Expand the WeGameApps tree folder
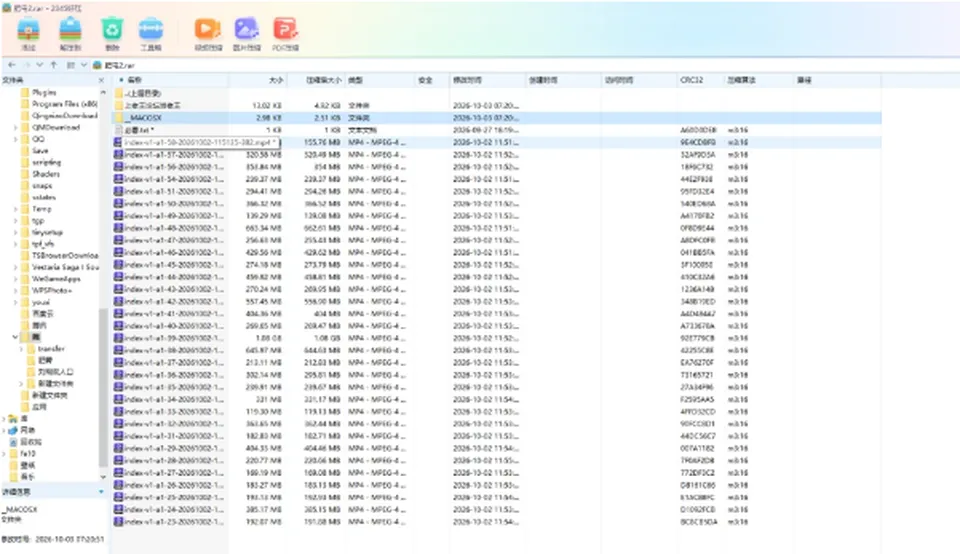This screenshot has width=960, height=554. (x=15, y=279)
